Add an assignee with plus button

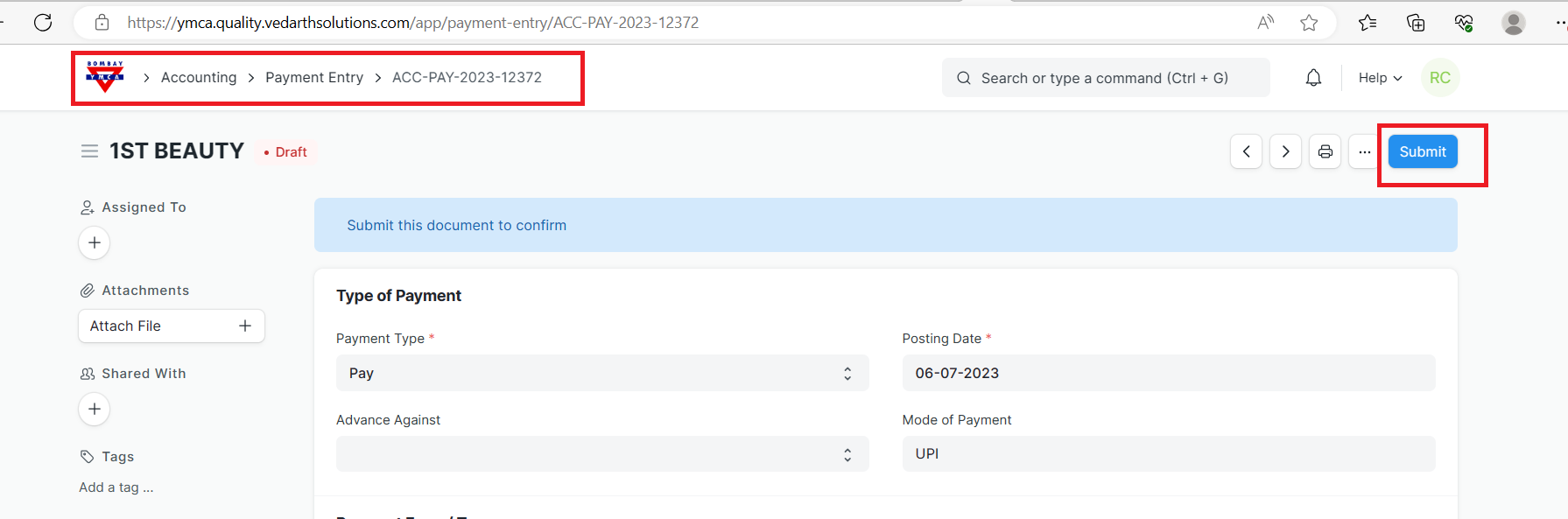95,242
